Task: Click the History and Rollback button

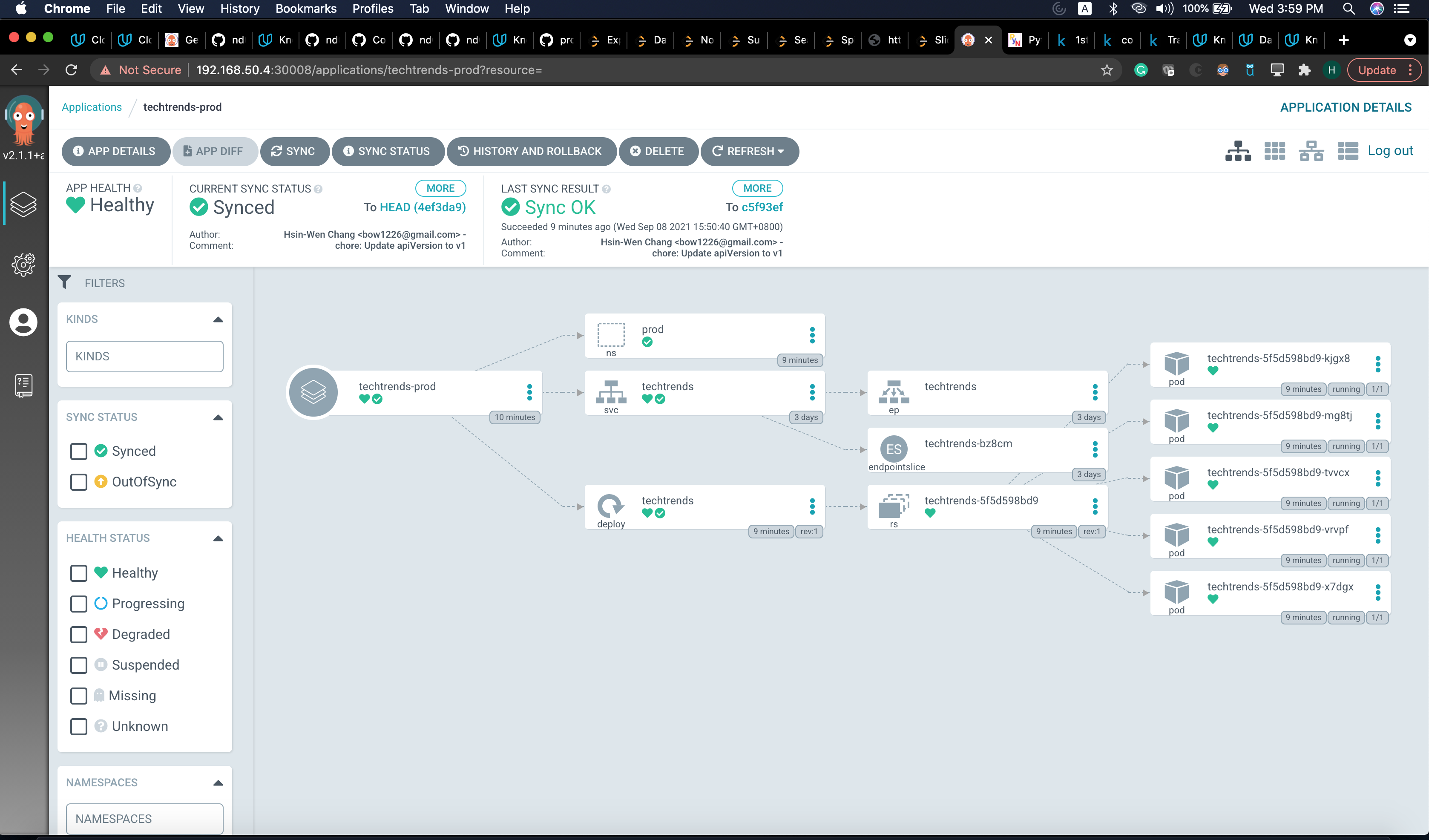Action: pos(531,151)
